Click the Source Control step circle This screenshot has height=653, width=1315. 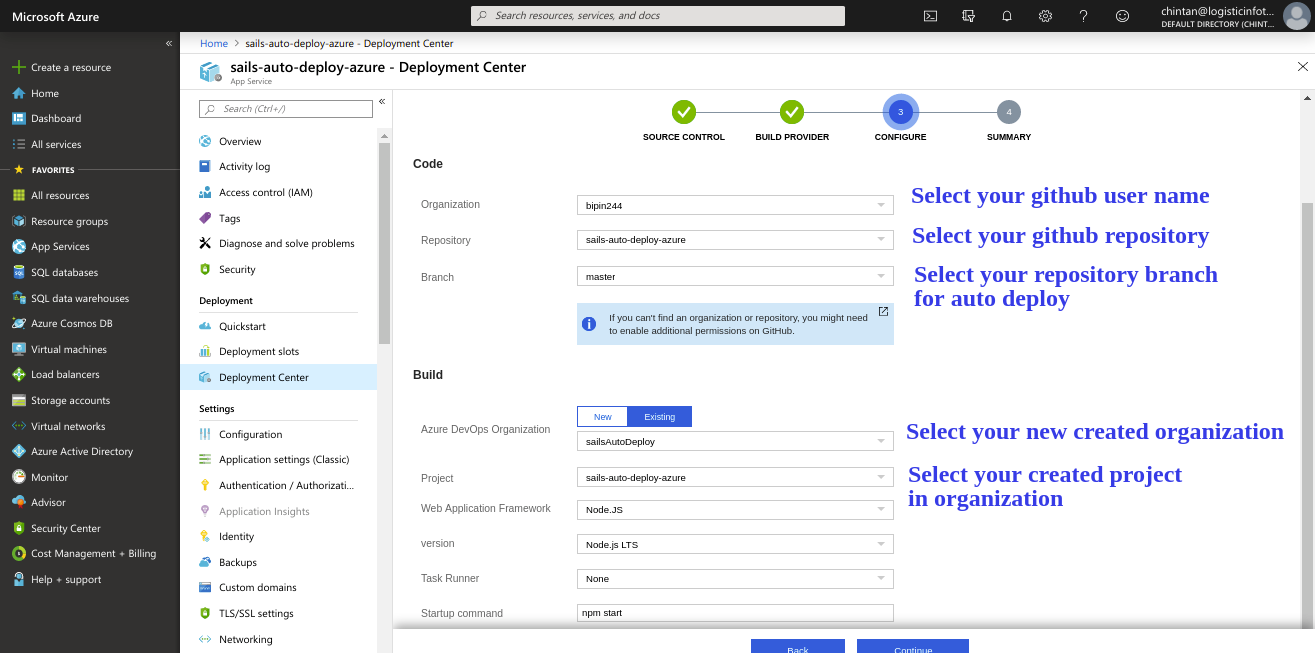(684, 112)
